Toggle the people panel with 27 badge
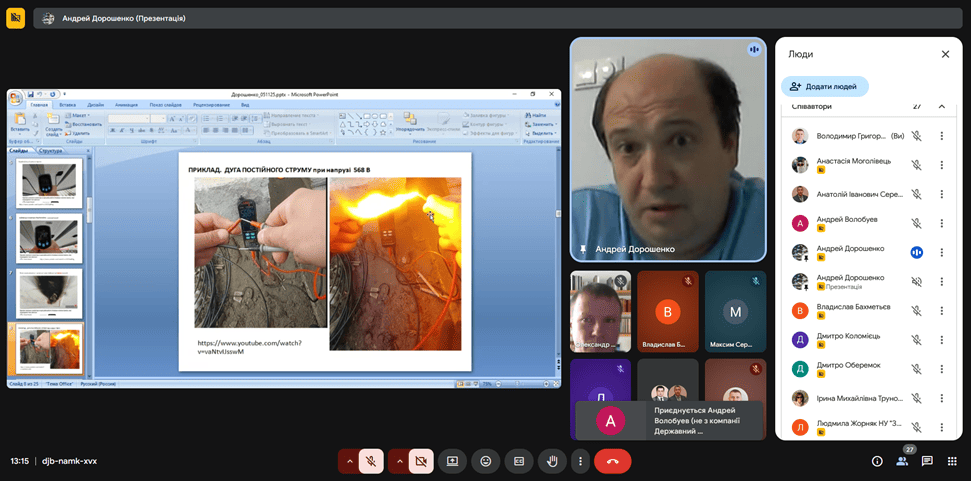Image resolution: width=971 pixels, height=481 pixels. pyautogui.click(x=902, y=460)
